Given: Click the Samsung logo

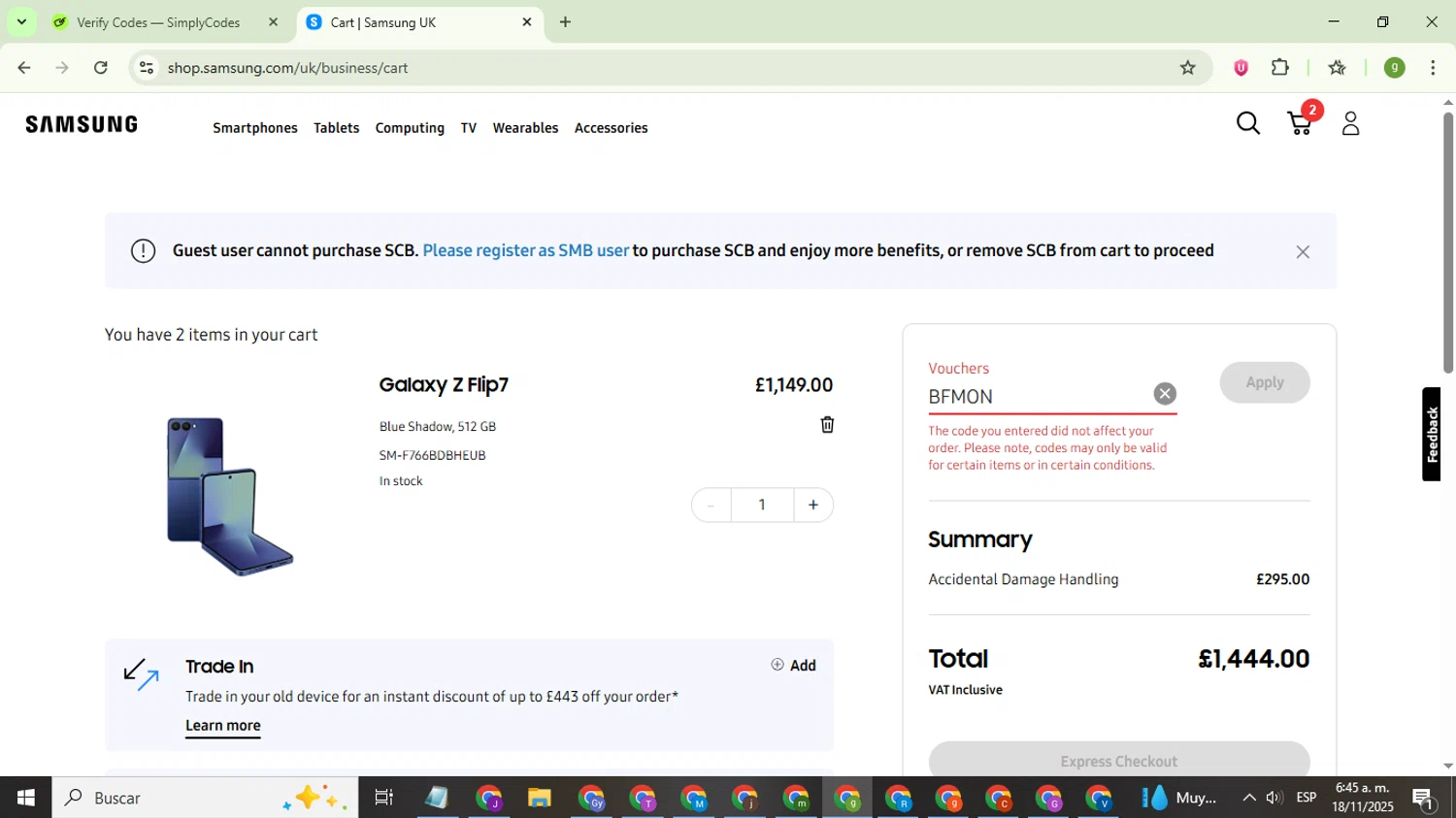Looking at the screenshot, I should (x=82, y=124).
